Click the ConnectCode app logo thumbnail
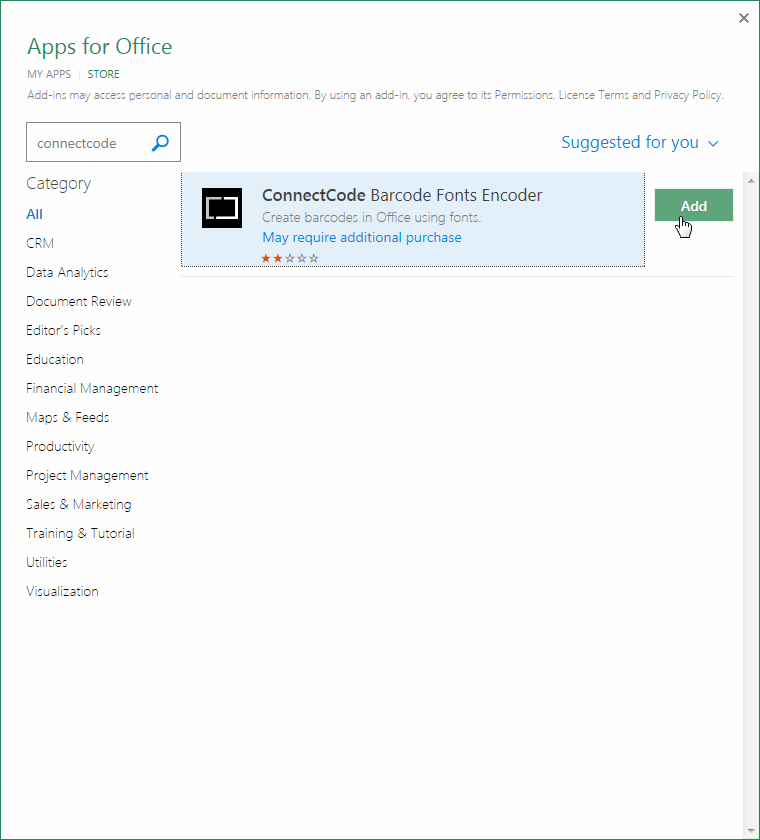 coord(222,208)
